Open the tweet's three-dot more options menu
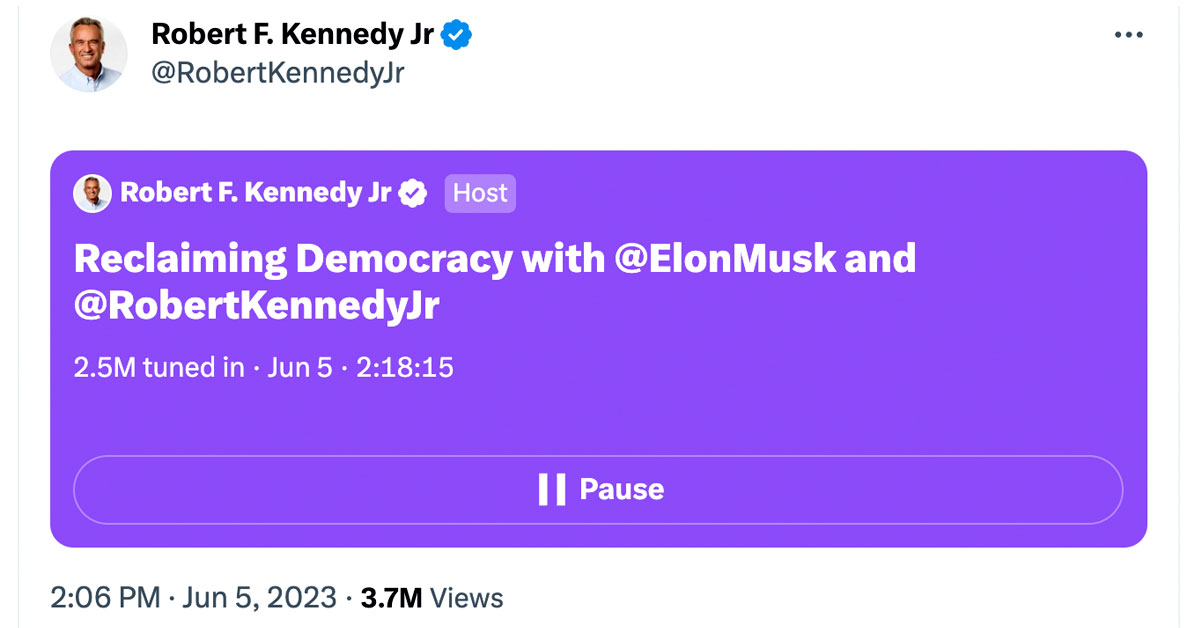This screenshot has height=628, width=1200. click(x=1128, y=35)
